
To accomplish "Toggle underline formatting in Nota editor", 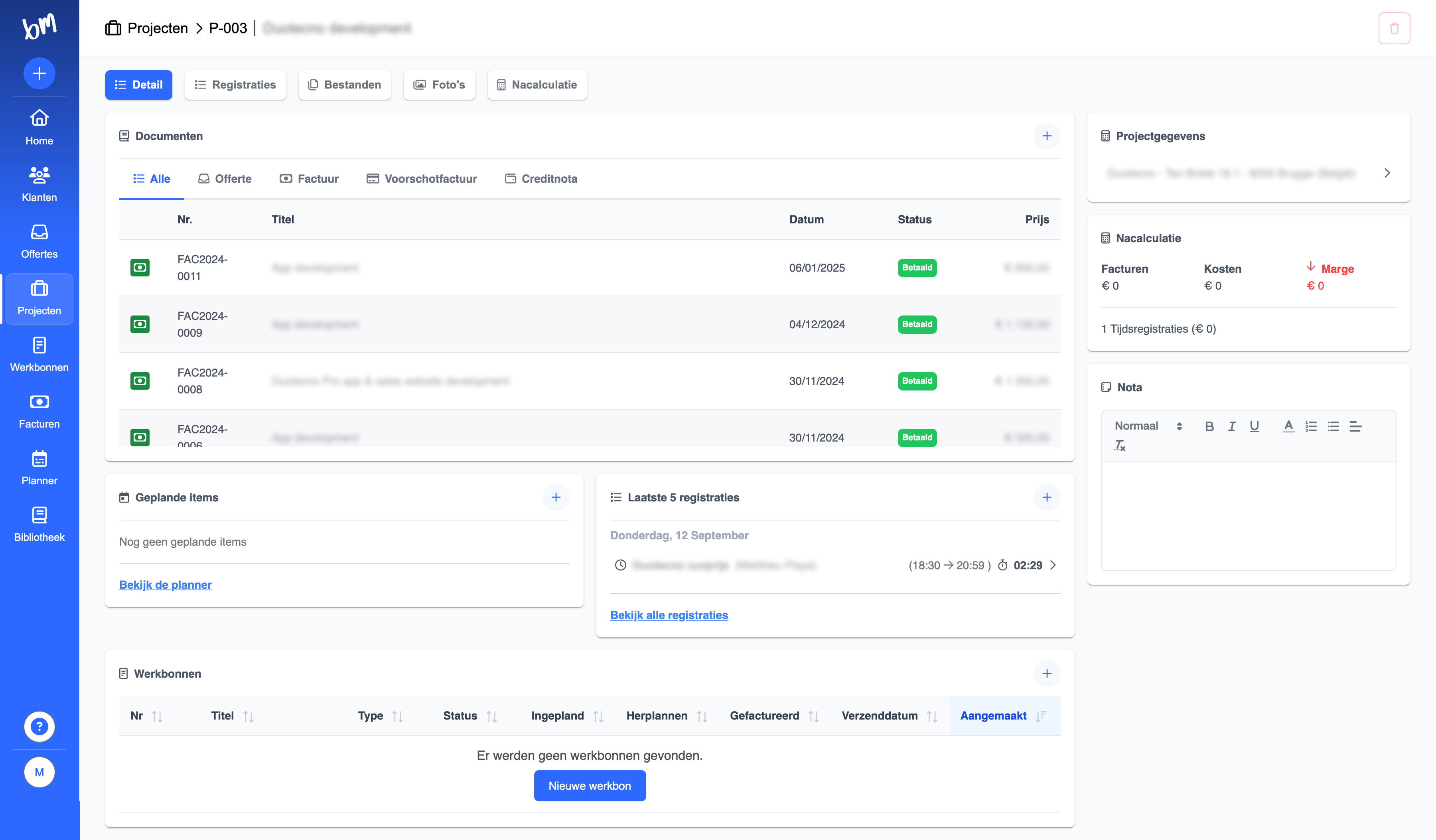I will point(1254,426).
